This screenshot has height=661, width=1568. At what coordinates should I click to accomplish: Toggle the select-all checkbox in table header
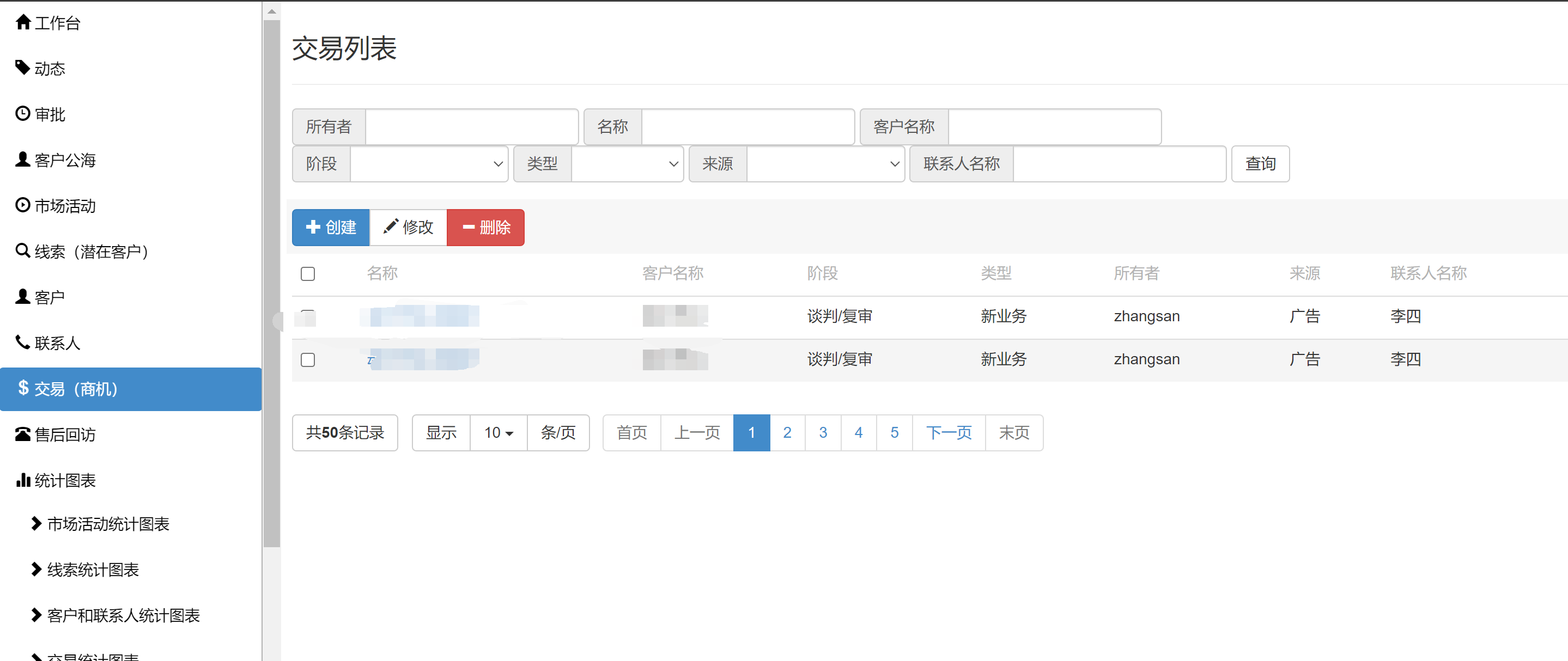[x=308, y=274]
